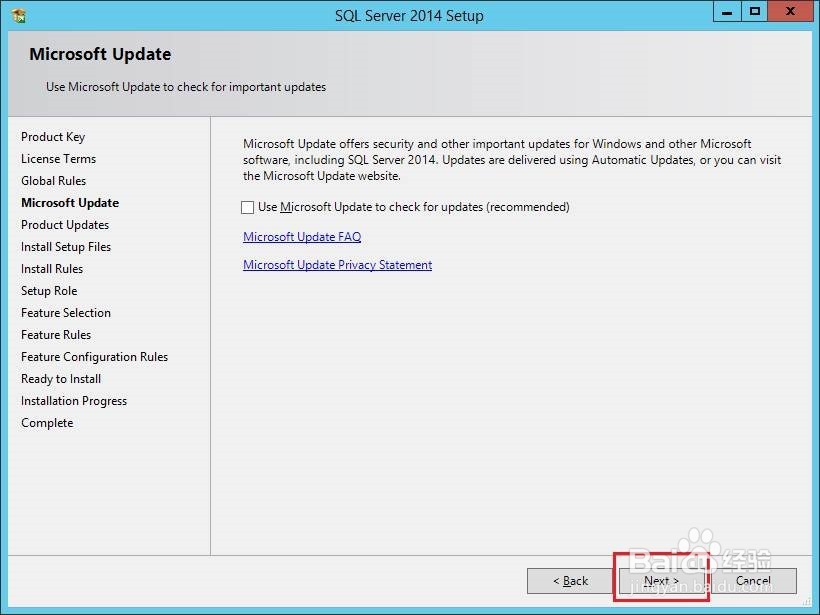Select Install Setup Files step
The width and height of the screenshot is (820, 615).
pos(66,247)
